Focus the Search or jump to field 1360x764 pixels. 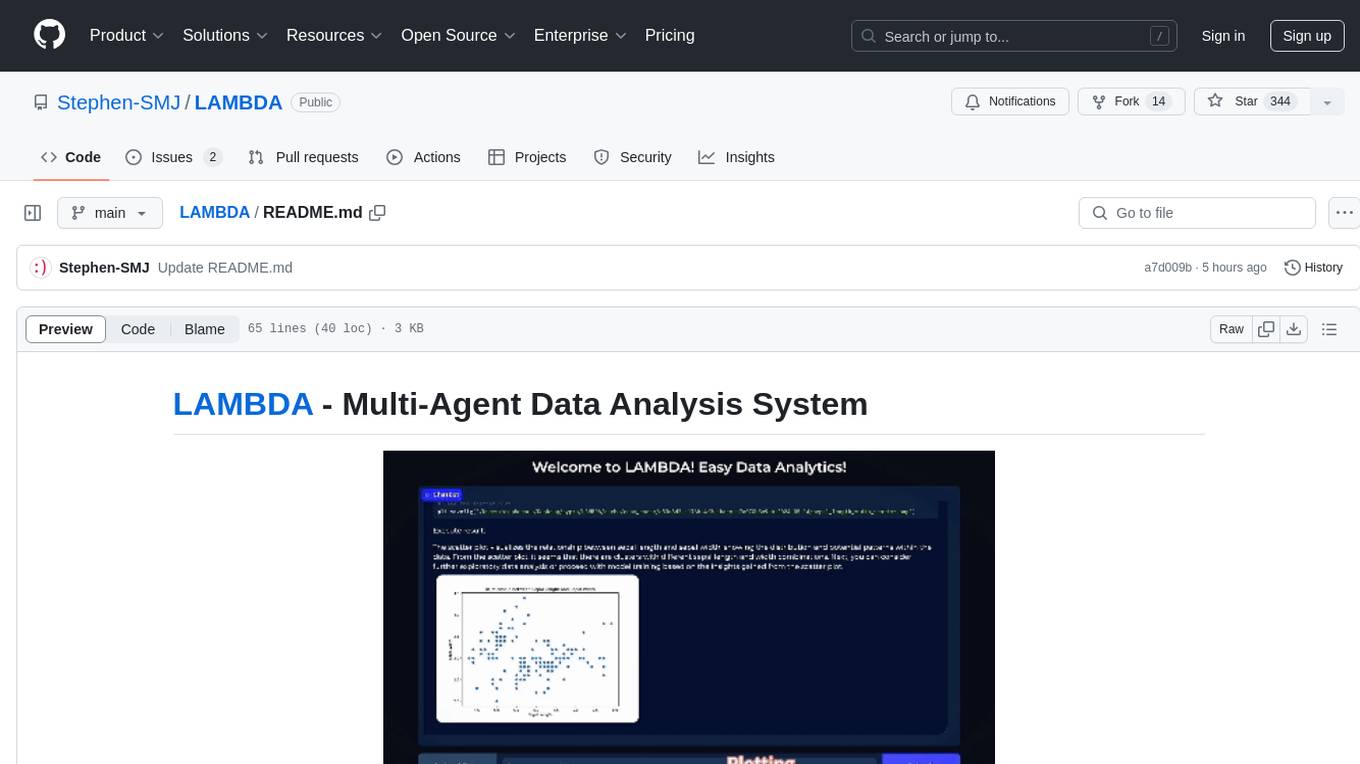pos(1012,36)
